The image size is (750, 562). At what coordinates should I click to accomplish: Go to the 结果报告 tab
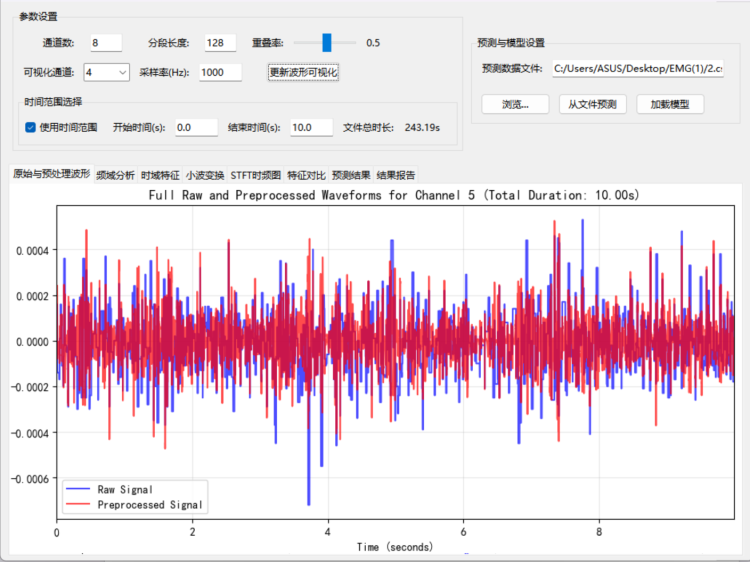pyautogui.click(x=396, y=174)
